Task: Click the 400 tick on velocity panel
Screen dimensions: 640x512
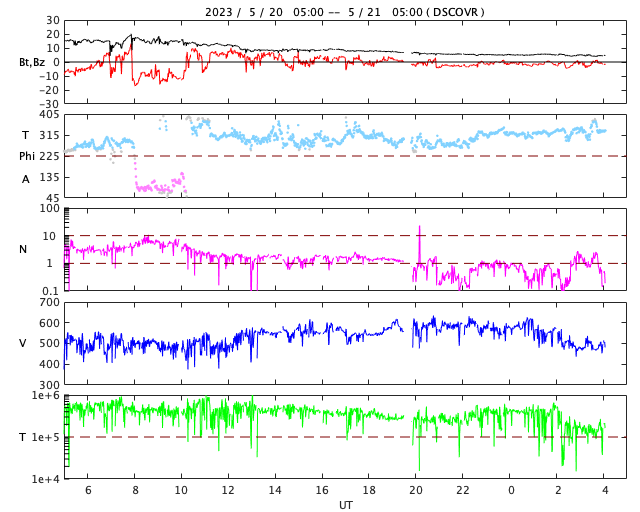Action: pyautogui.click(x=49, y=364)
